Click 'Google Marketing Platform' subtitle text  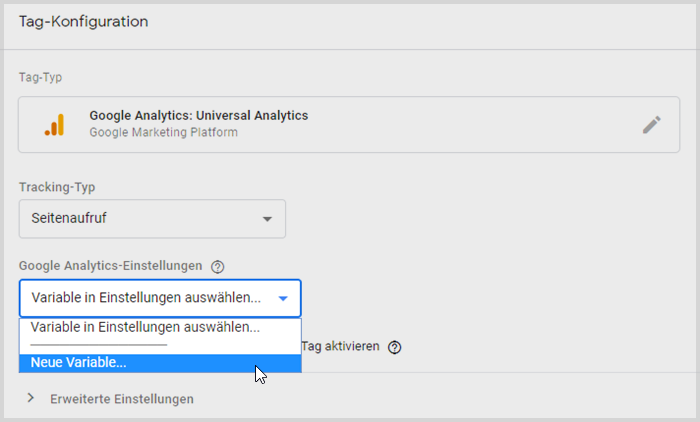pyautogui.click(x=163, y=133)
